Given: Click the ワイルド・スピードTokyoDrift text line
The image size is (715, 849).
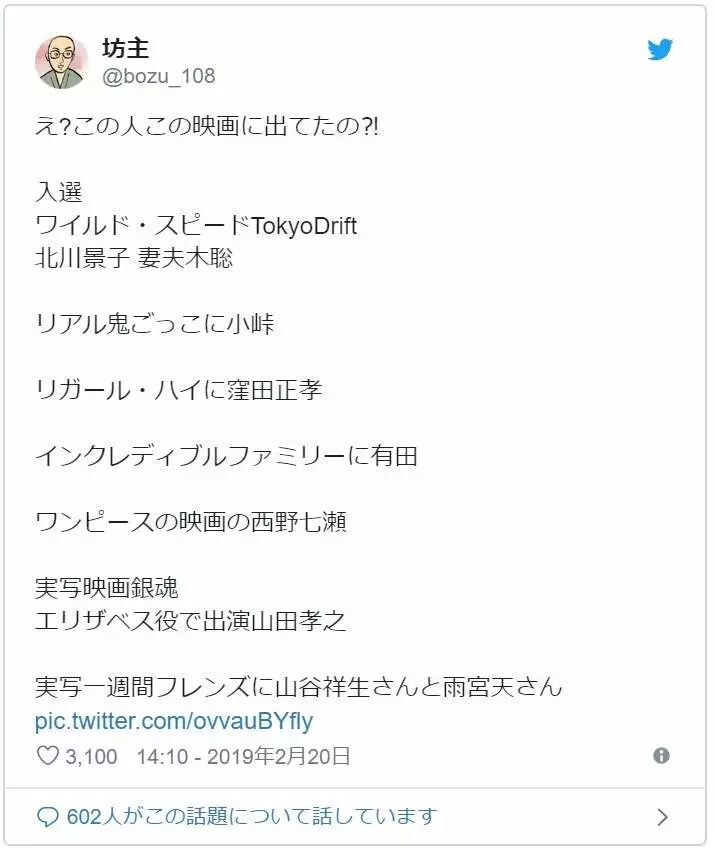Looking at the screenshot, I should pyautogui.click(x=196, y=225).
